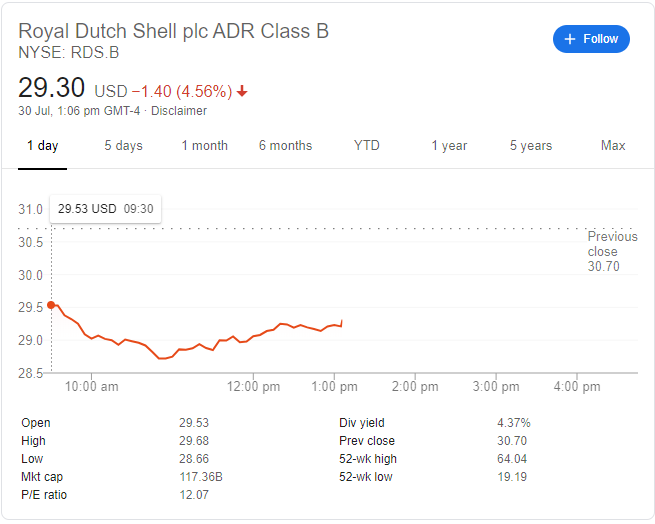The height and width of the screenshot is (524, 655).
Task: Show the 6 months chart
Action: click(285, 145)
